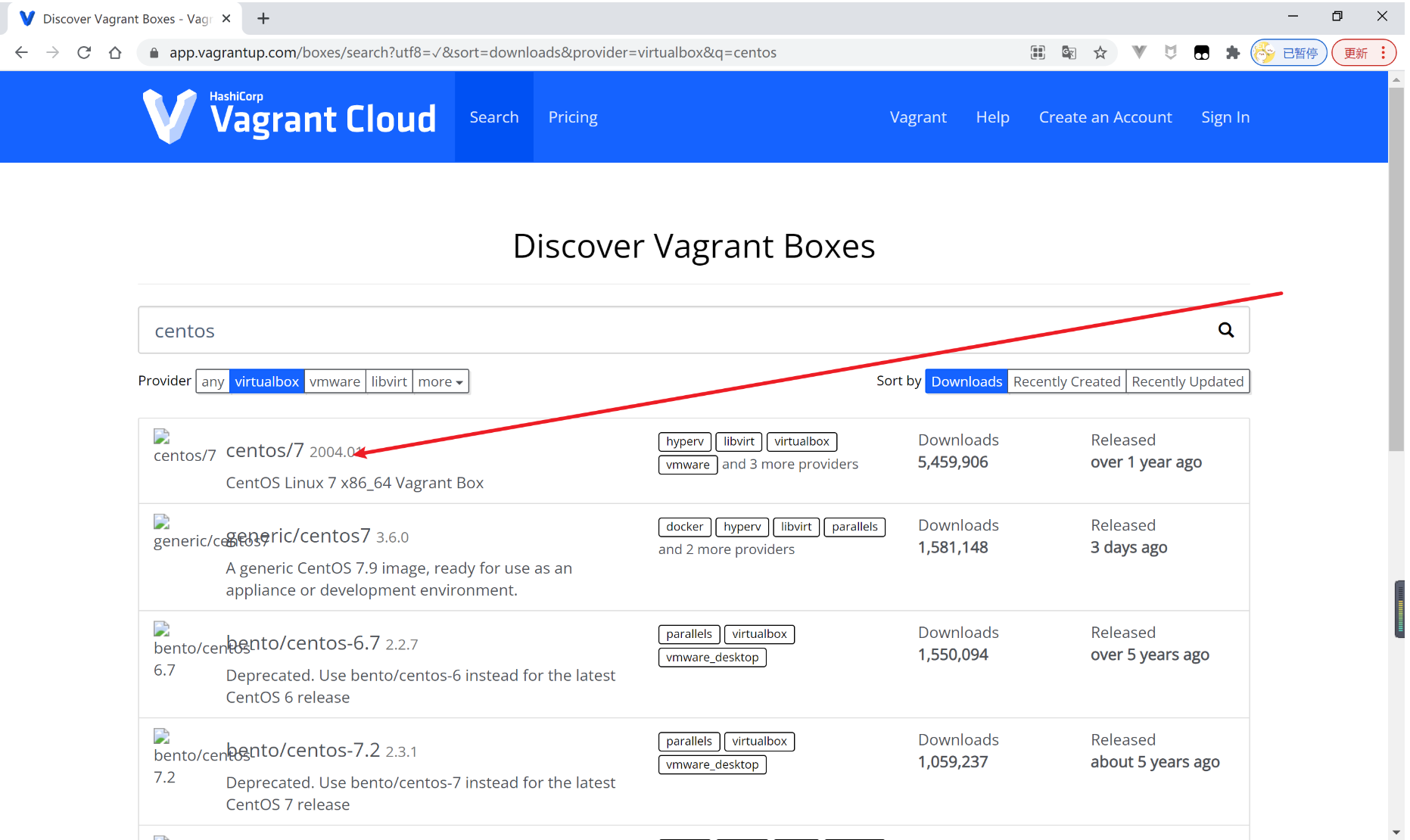1410x840 pixels.
Task: Open the Help nav link
Action: coord(993,117)
